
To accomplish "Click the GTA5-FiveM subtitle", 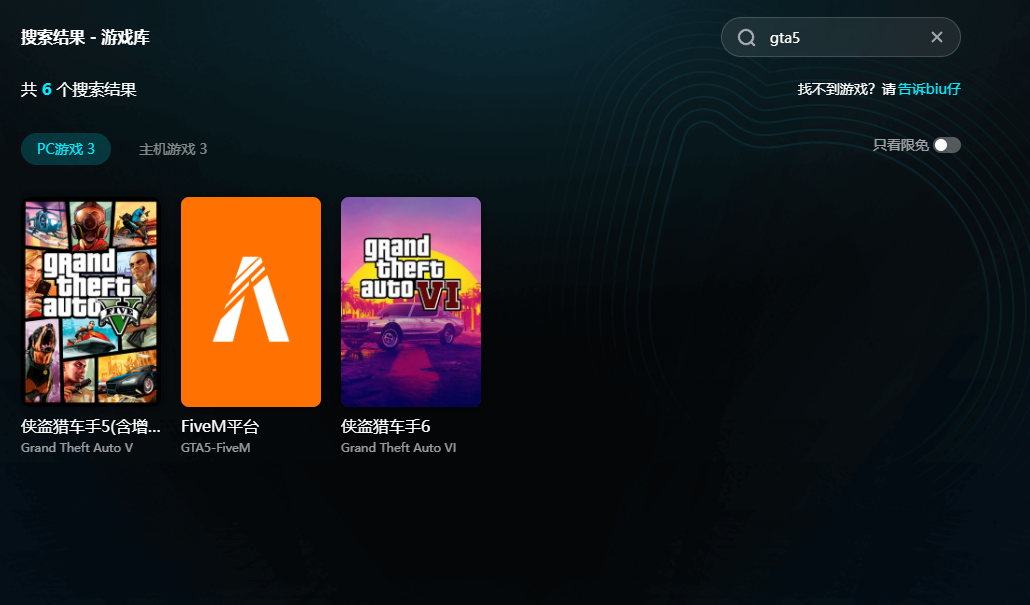I will click(215, 448).
